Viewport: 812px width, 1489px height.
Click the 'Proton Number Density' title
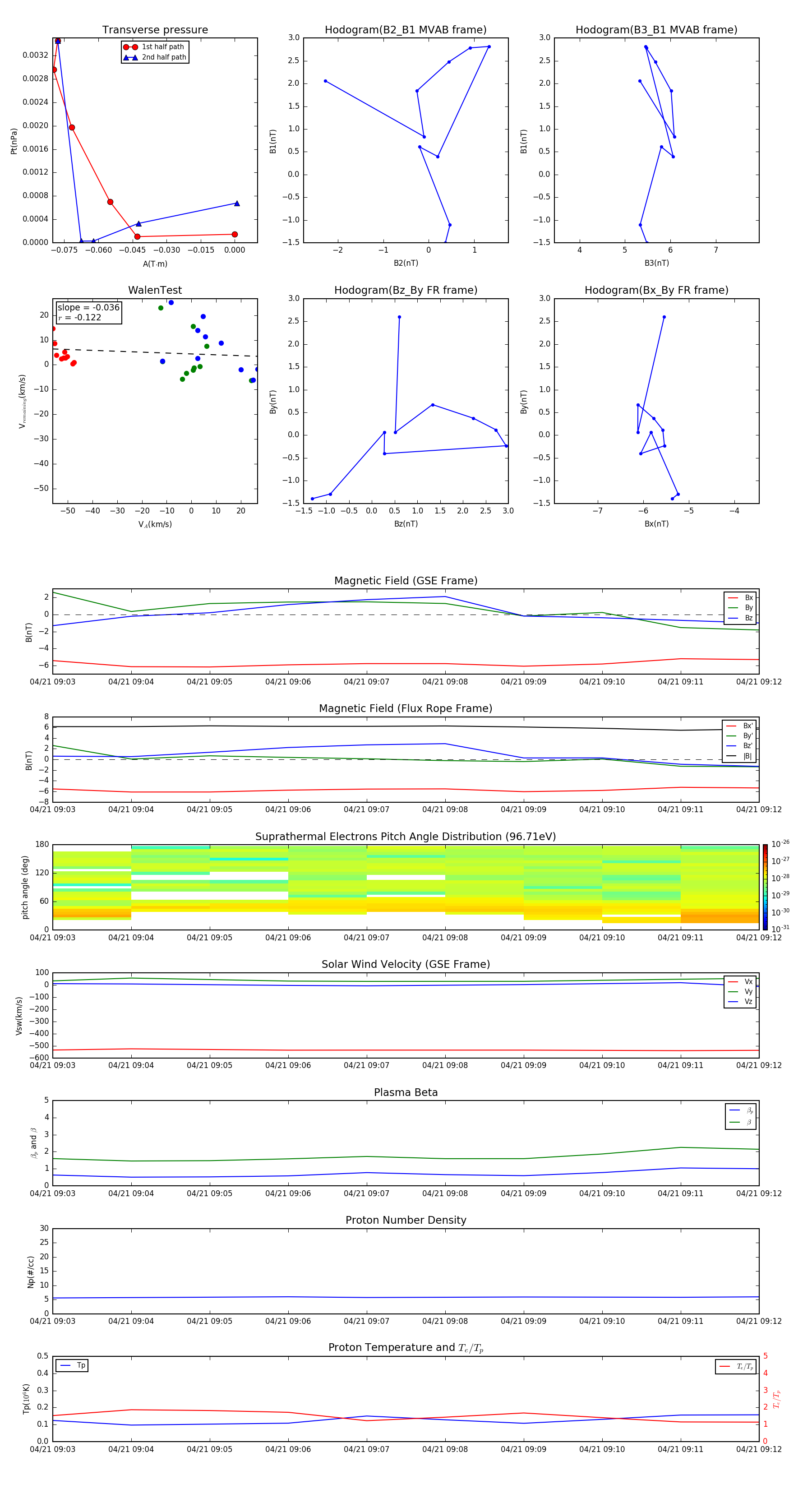pos(406,1220)
